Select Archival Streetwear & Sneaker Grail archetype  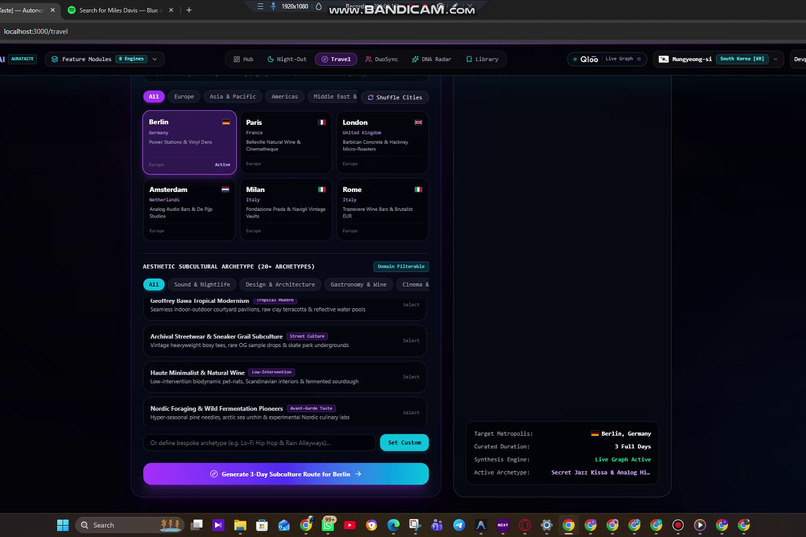[x=285, y=341]
